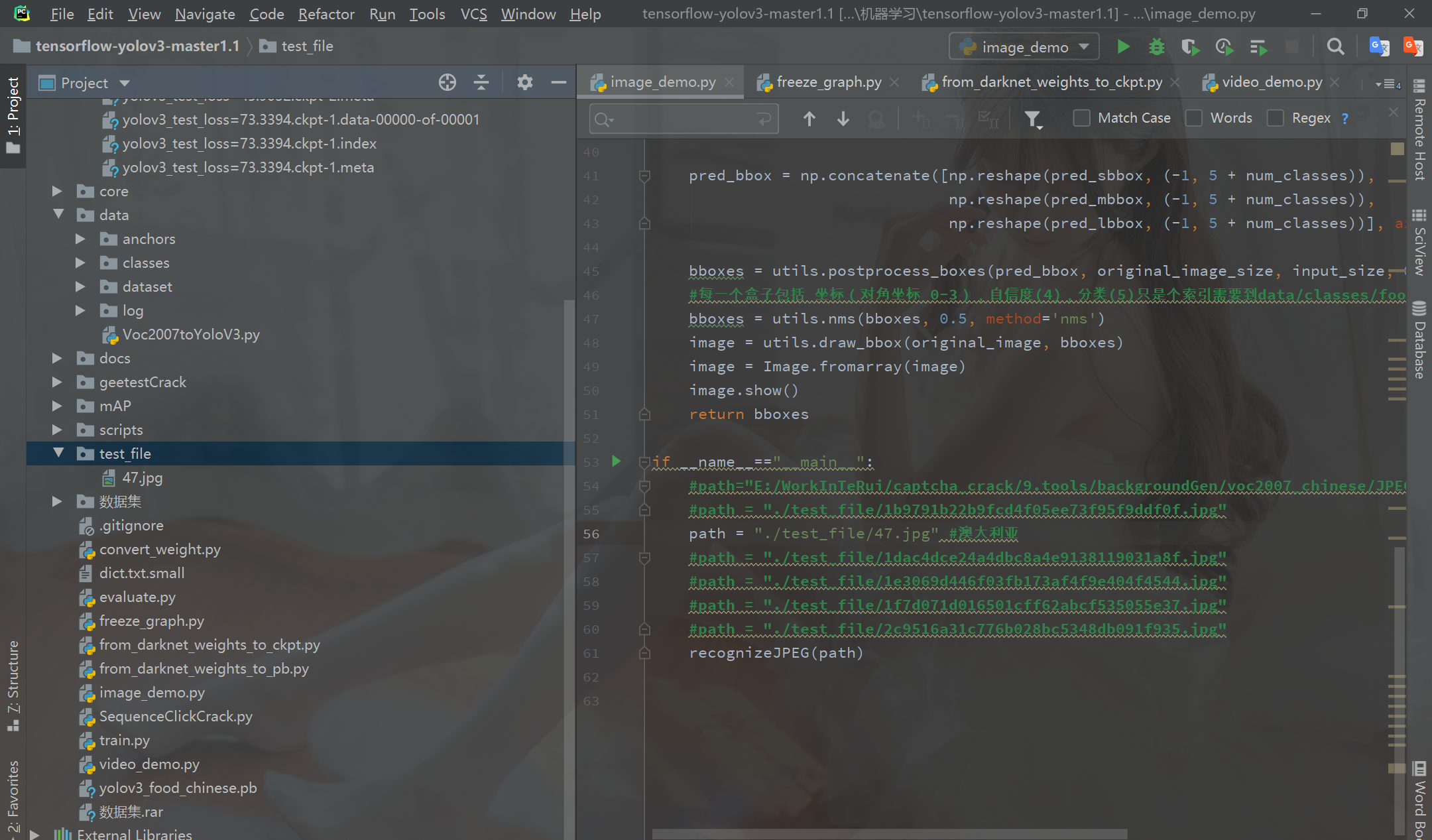Open Search Everywhere magnifier icon
The height and width of the screenshot is (840, 1432).
[x=1335, y=47]
